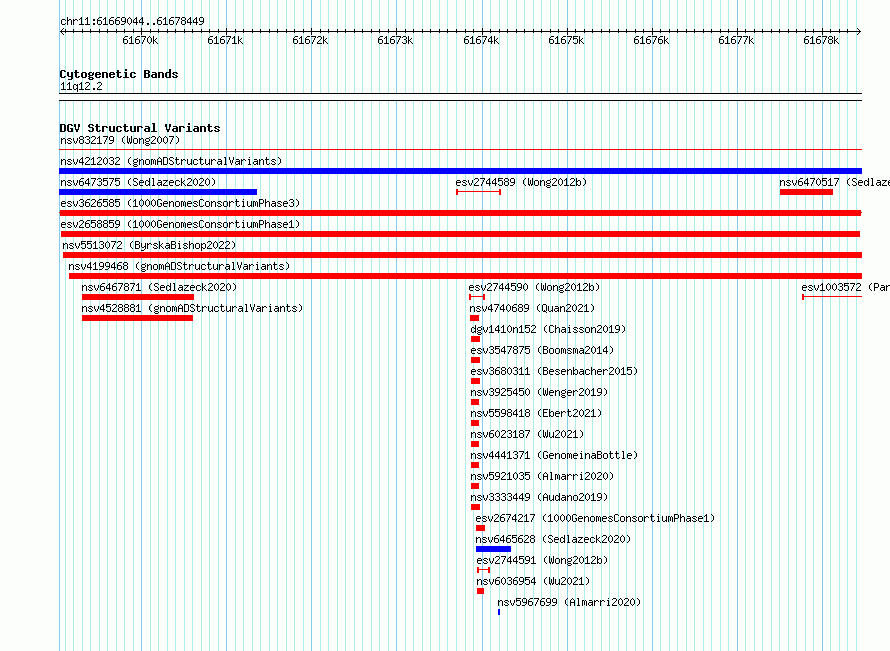Select the small red block under nsv4740689

pyautogui.click(x=475, y=318)
